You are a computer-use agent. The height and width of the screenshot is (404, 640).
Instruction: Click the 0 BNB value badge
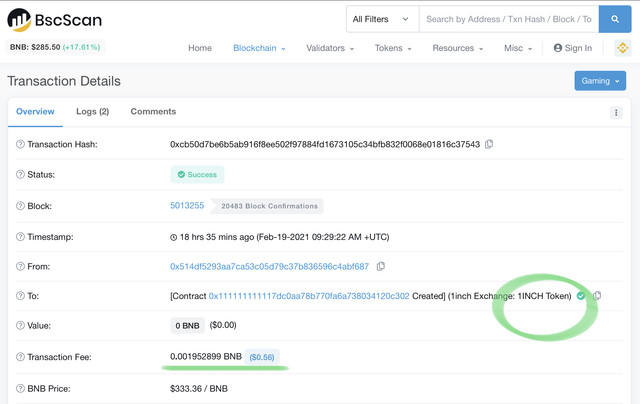(187, 326)
